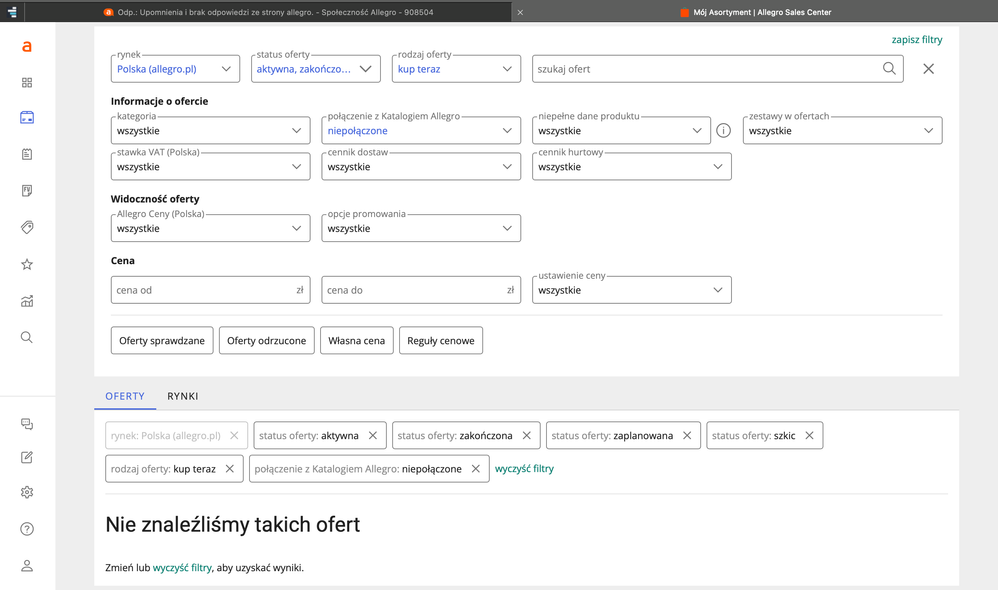Expand stawka VAT (Polska) dropdown
The image size is (998, 590).
211,167
